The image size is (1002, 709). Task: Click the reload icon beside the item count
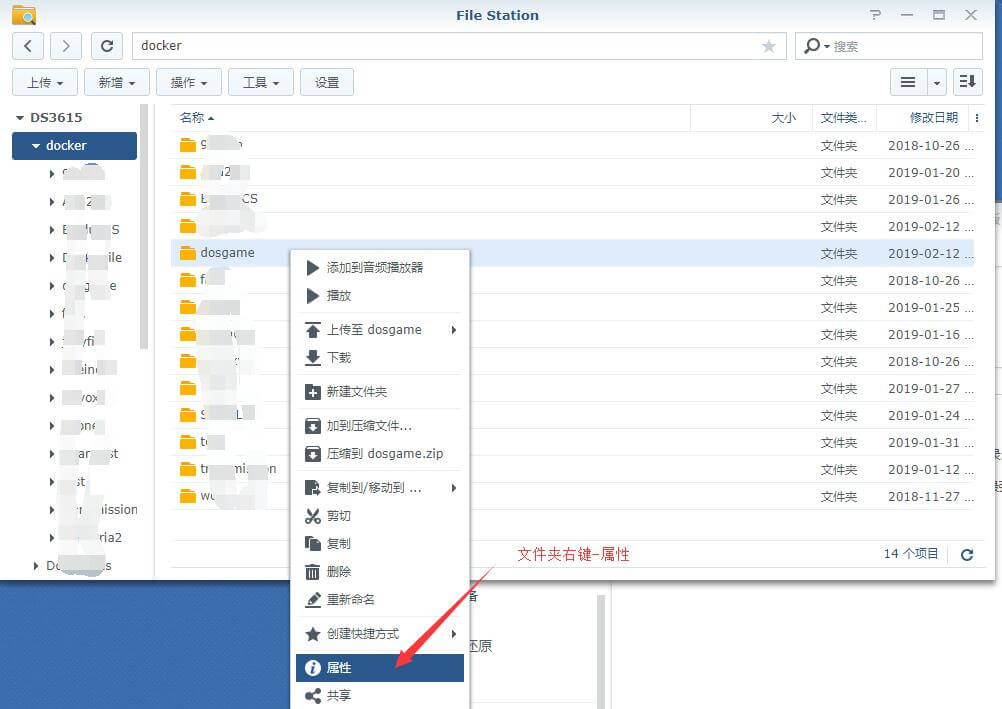966,554
